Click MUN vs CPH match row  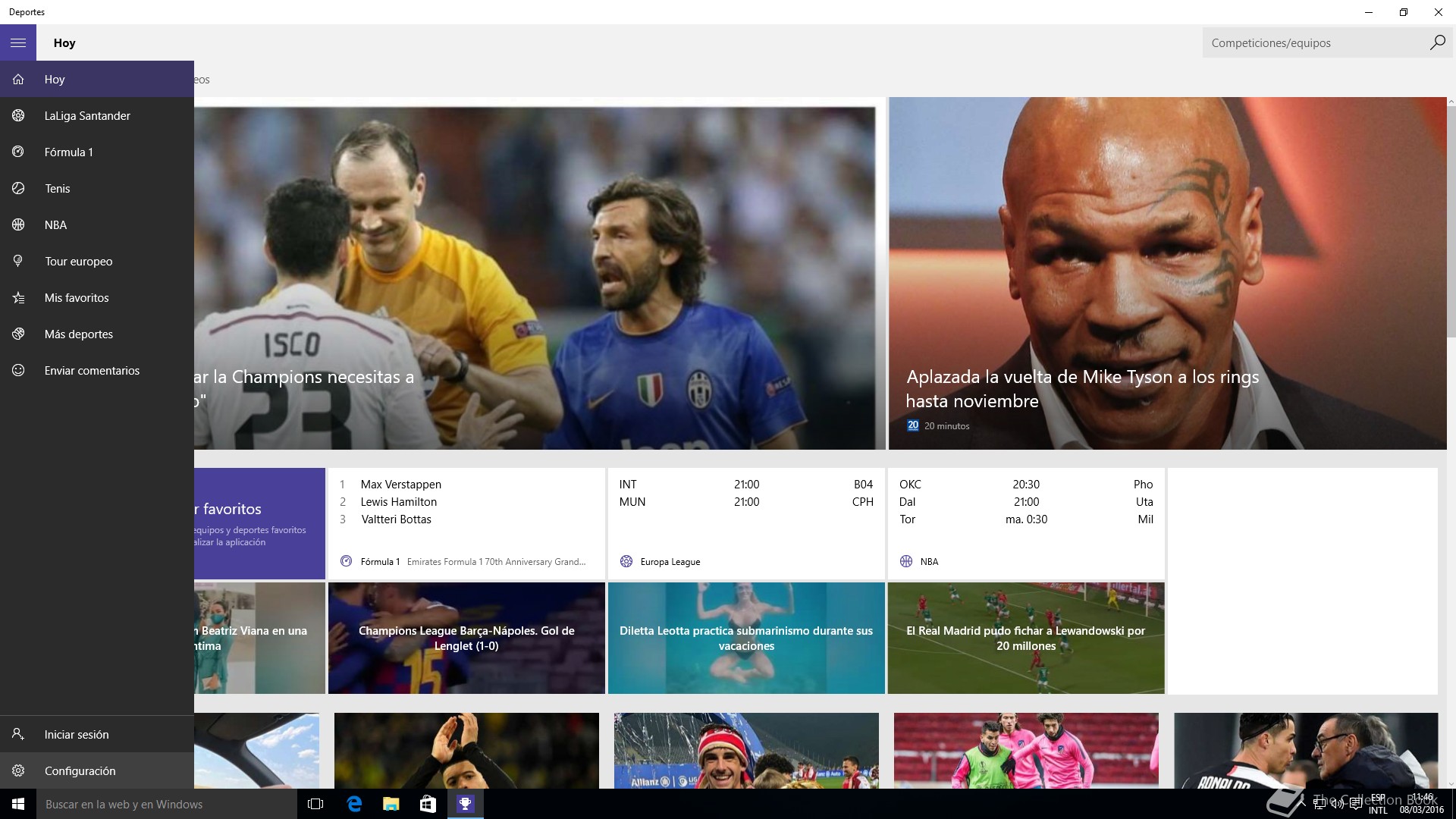point(746,501)
